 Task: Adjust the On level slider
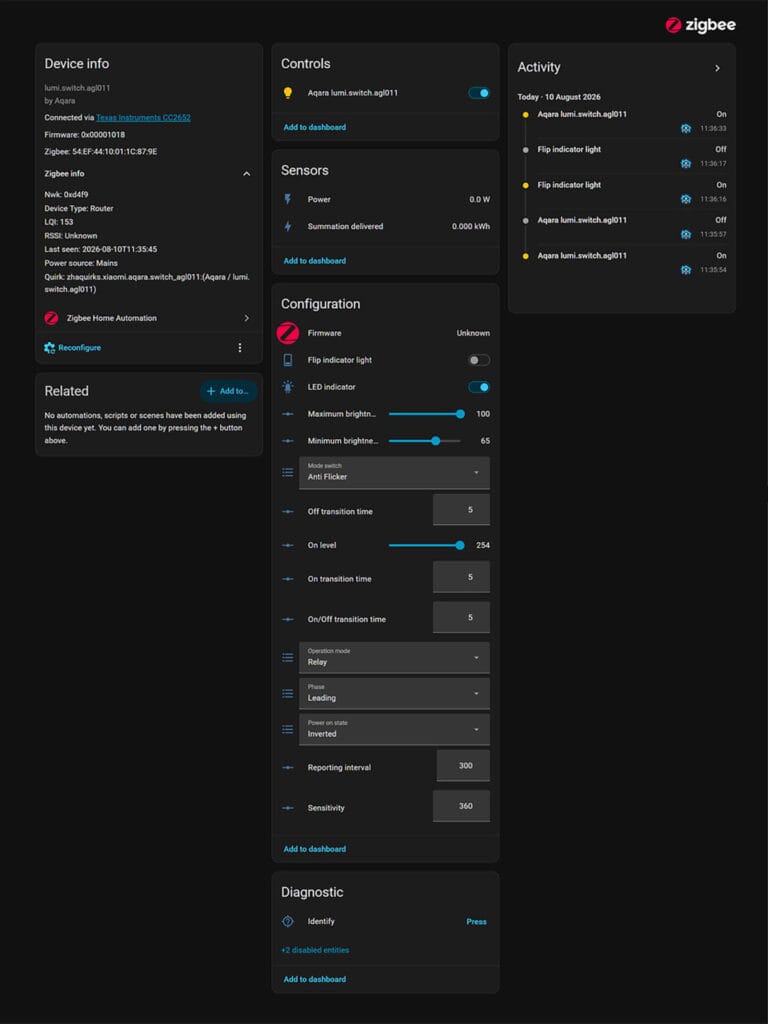(426, 545)
